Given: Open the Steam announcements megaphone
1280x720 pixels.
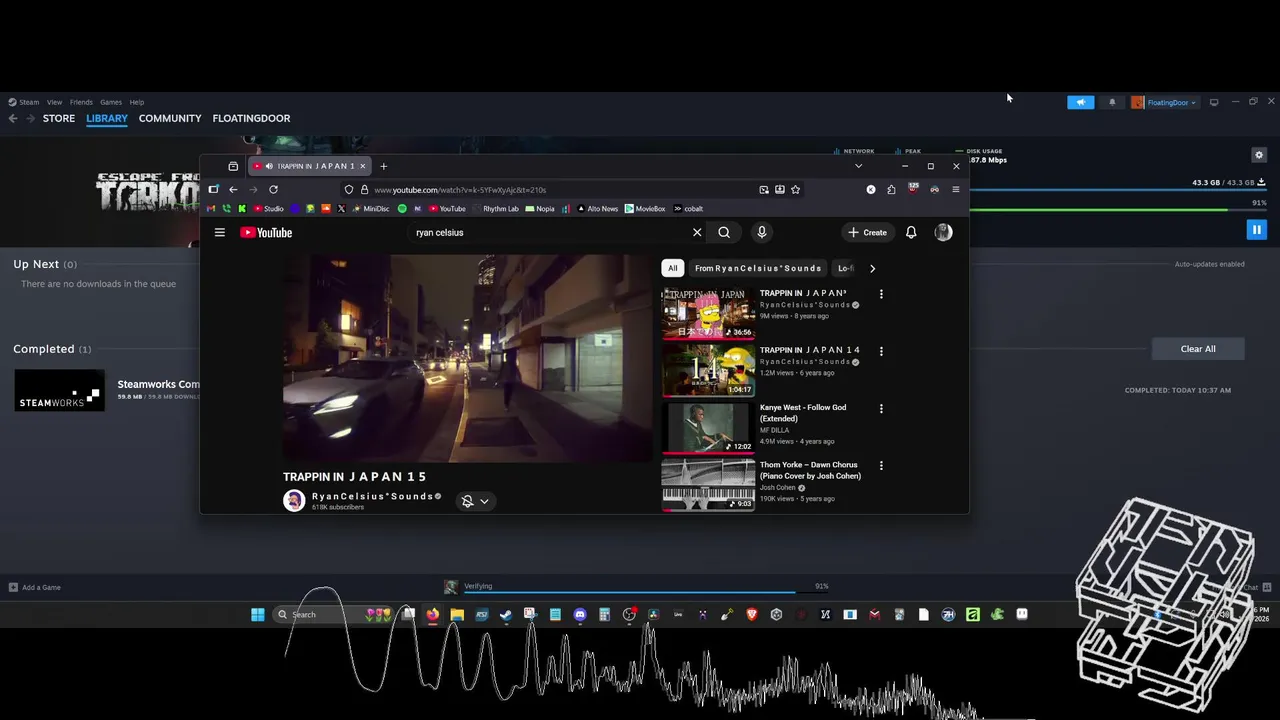Looking at the screenshot, I should point(1080,102).
